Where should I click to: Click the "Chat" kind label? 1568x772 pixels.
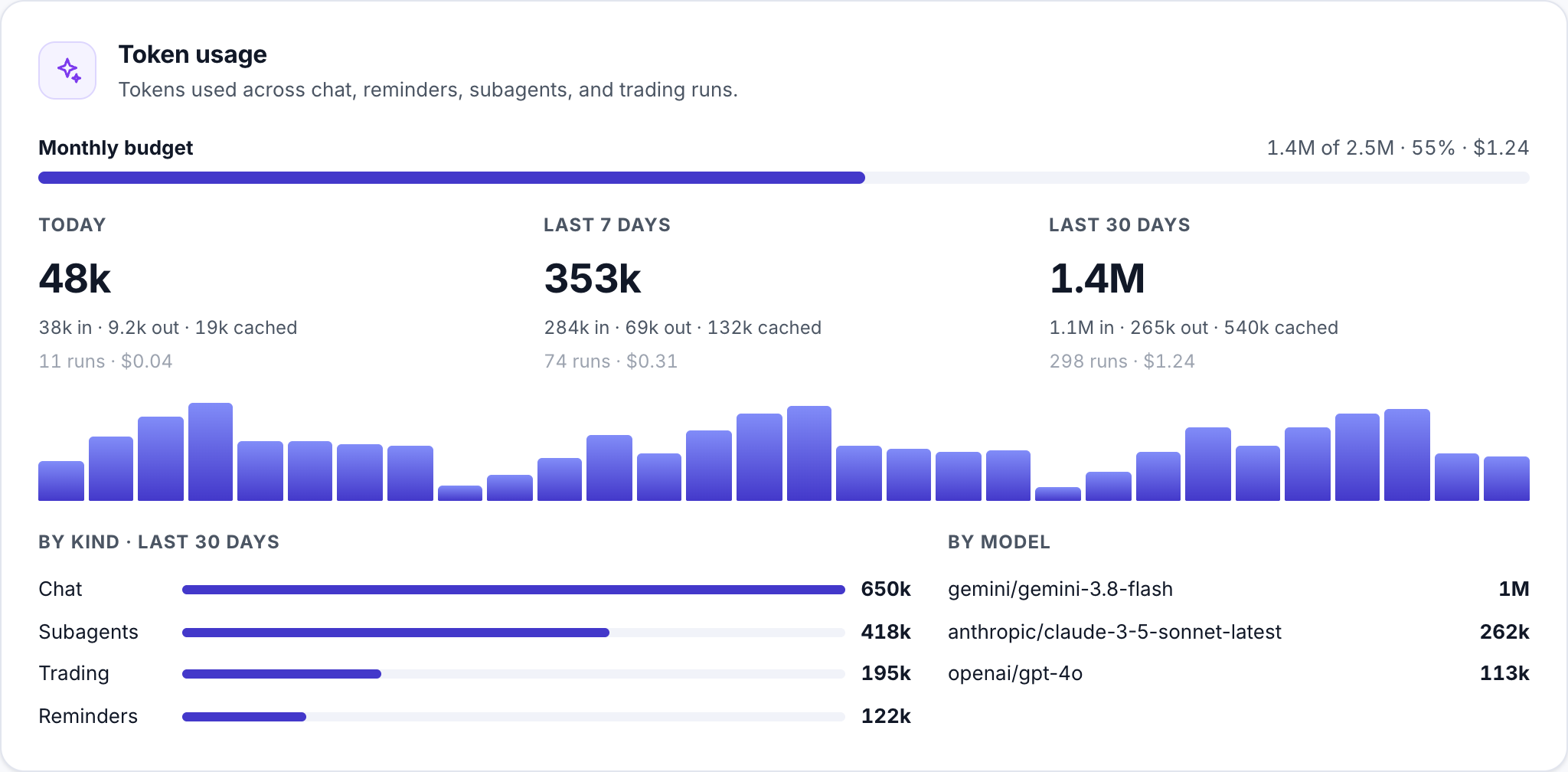click(60, 589)
